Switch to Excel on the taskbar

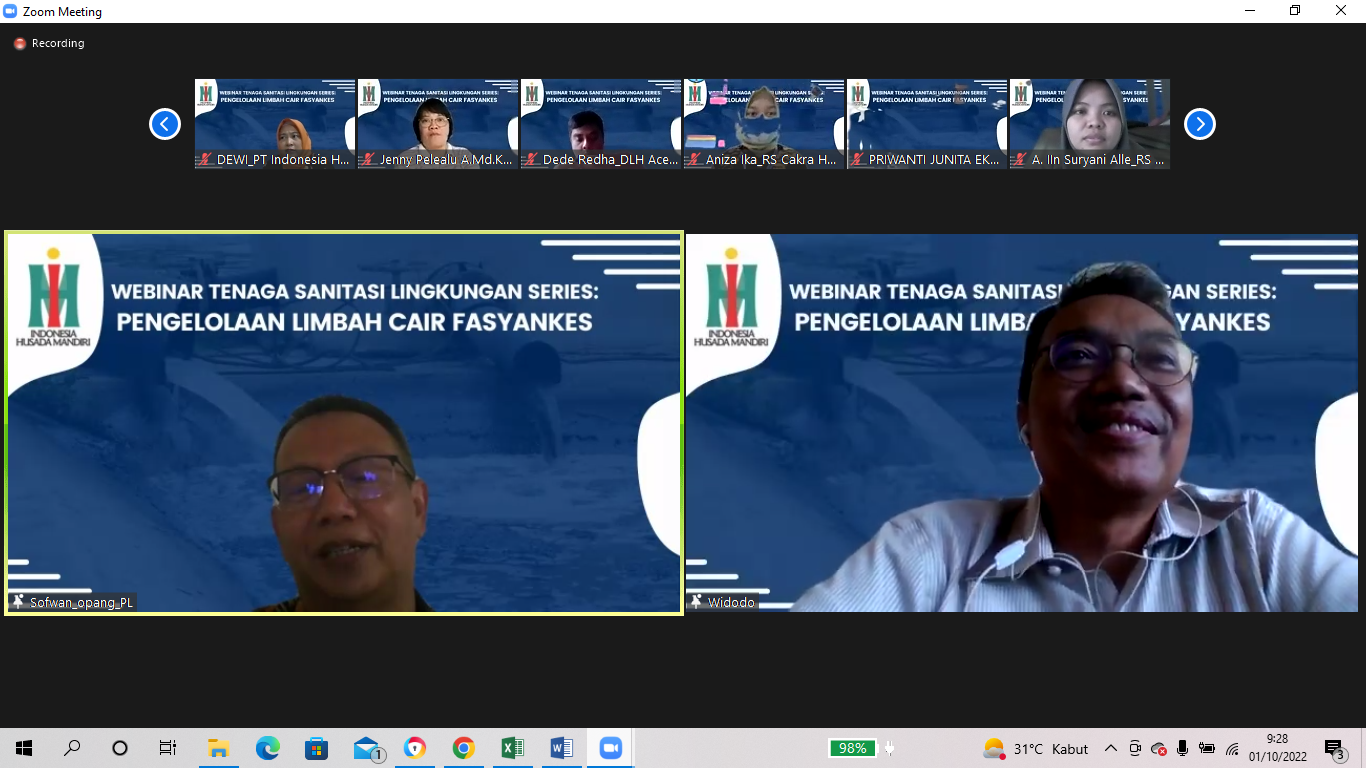(512, 748)
